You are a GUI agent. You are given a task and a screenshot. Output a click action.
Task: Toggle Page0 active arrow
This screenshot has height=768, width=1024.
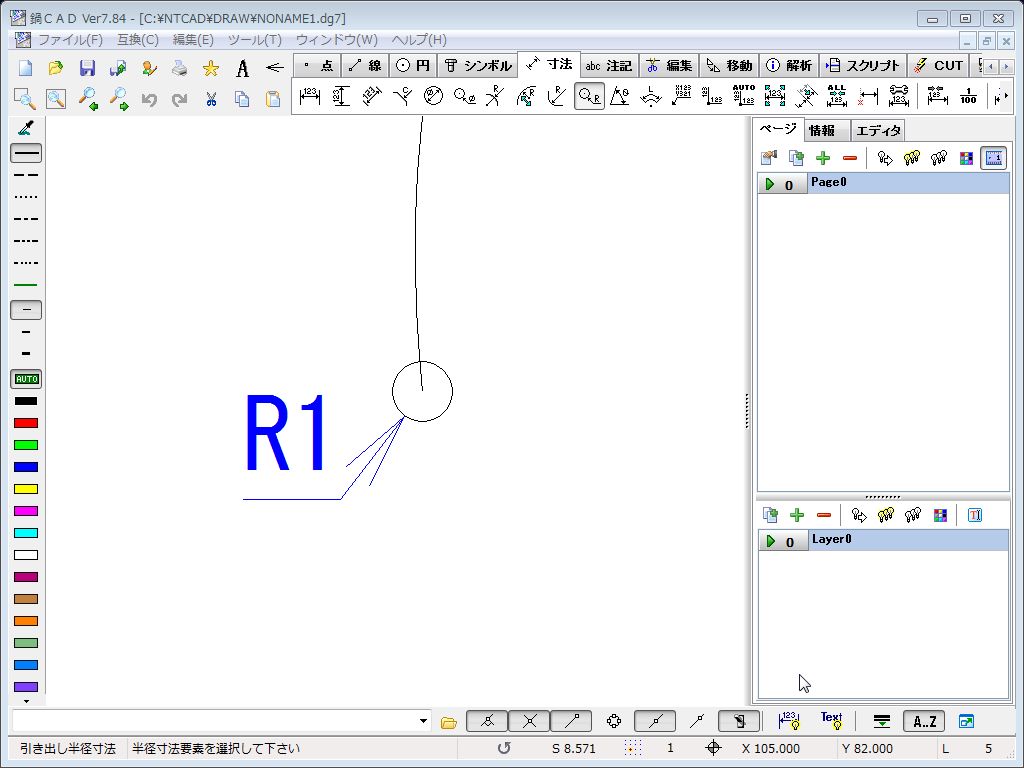(x=770, y=184)
